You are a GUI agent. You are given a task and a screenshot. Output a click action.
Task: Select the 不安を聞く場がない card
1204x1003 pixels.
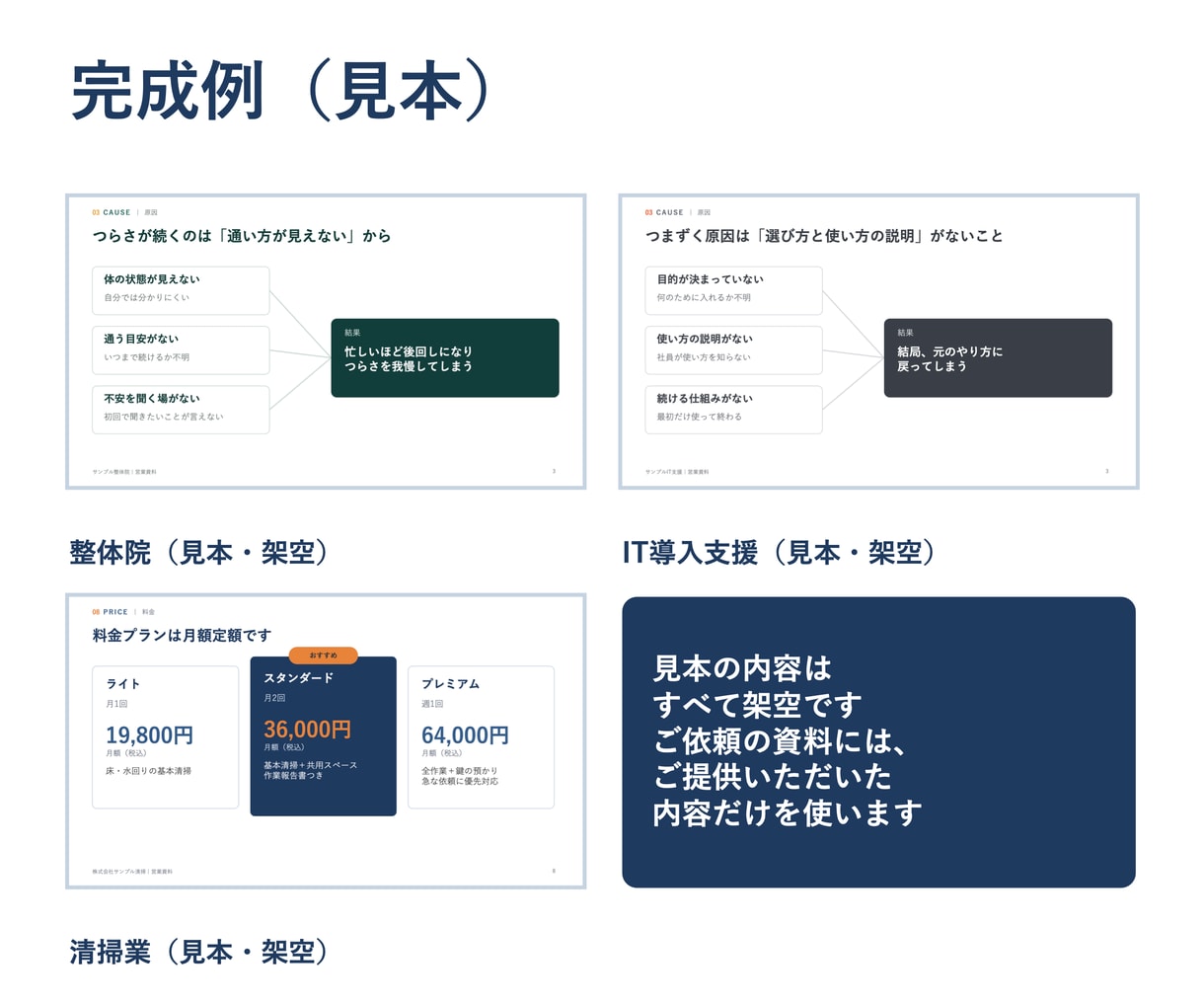pos(181,409)
